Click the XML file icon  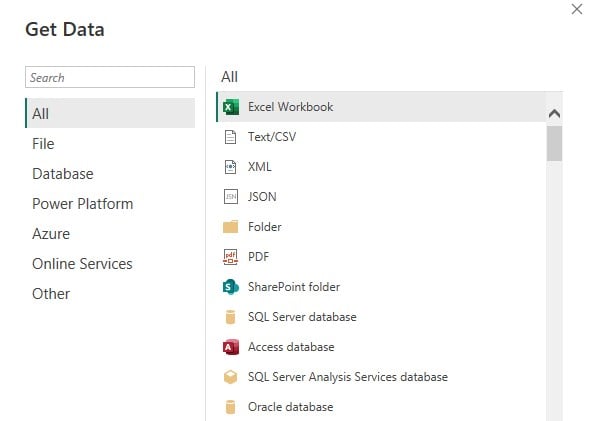pos(230,167)
